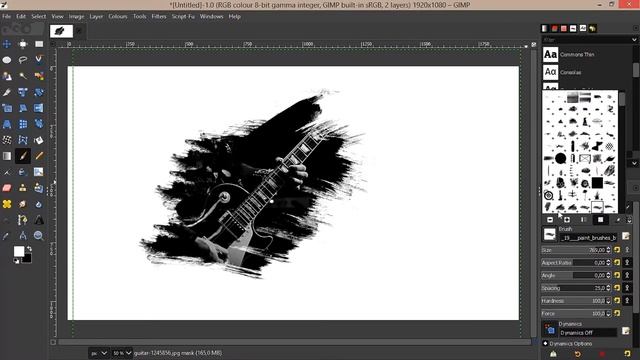Open the brush preview selector button
The height and width of the screenshot is (360, 640).
[550, 235]
